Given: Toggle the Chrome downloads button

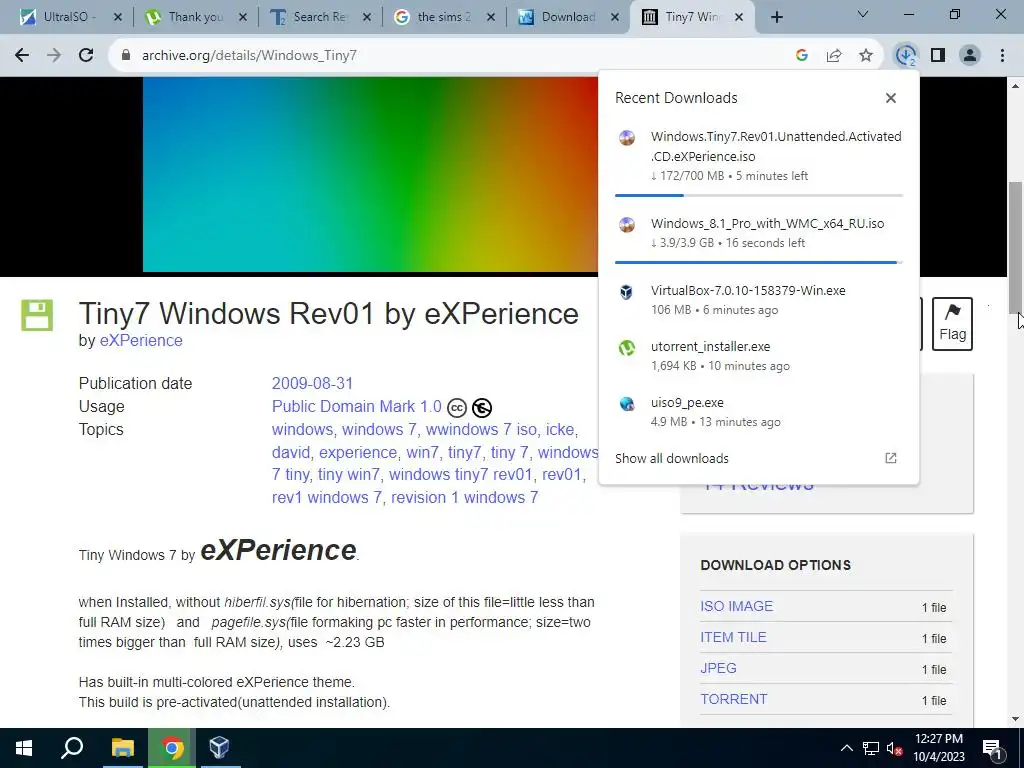Looking at the screenshot, I should point(906,56).
